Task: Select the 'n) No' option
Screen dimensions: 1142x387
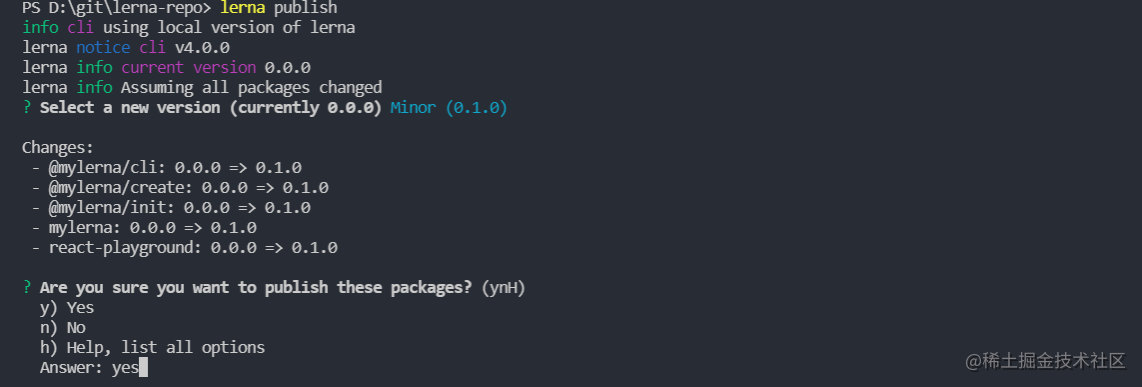Action: (63, 327)
